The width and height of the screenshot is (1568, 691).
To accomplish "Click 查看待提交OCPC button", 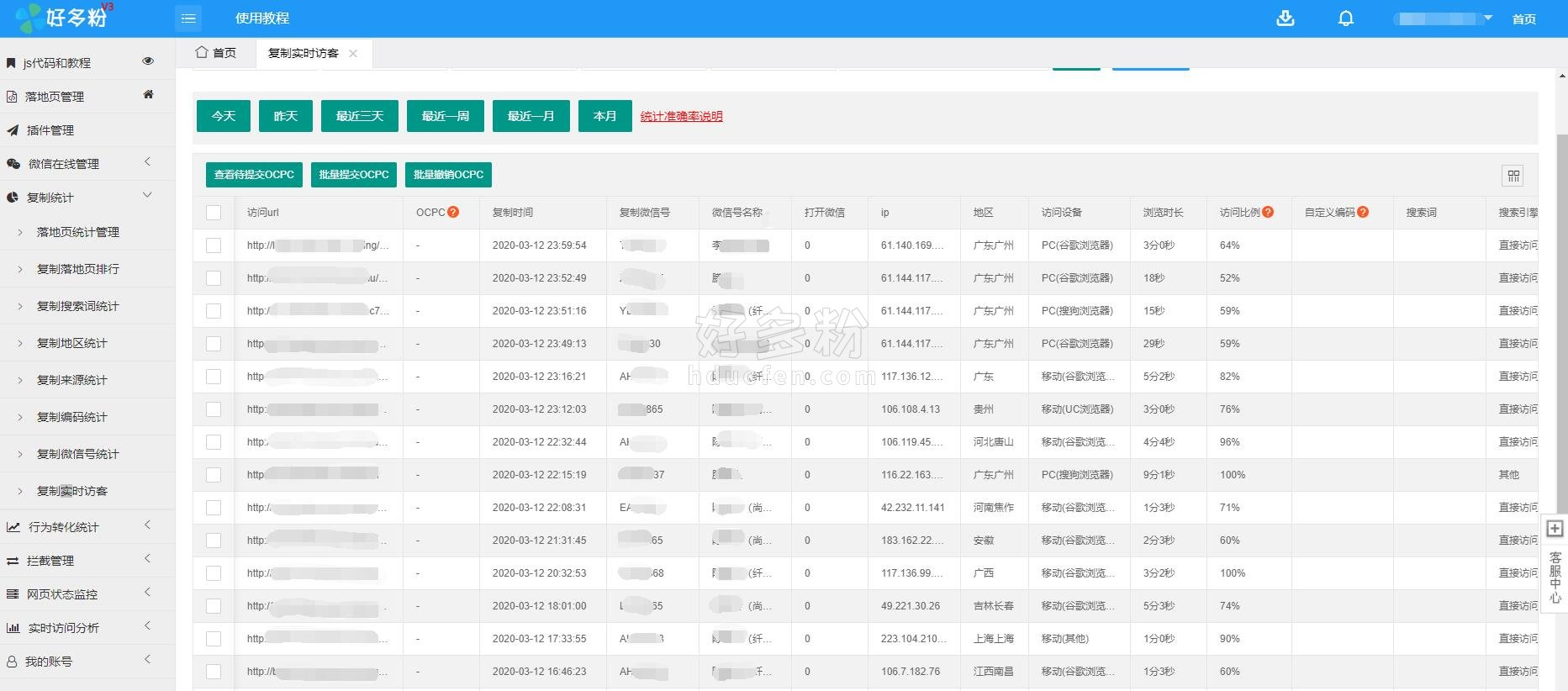I will point(254,175).
